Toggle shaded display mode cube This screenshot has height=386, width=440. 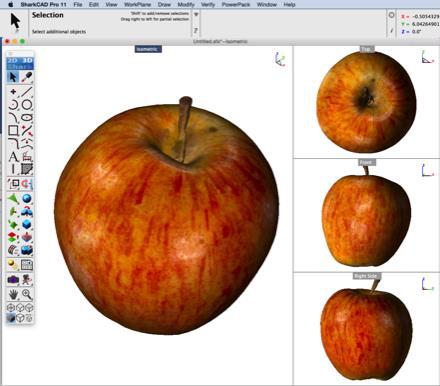pos(11,318)
